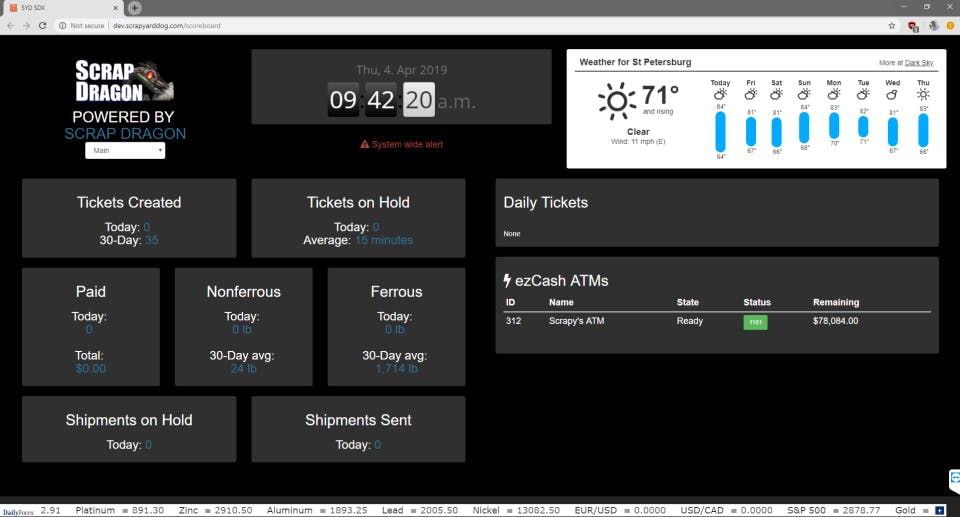Click the lightning bolt ezCash icon

point(507,281)
